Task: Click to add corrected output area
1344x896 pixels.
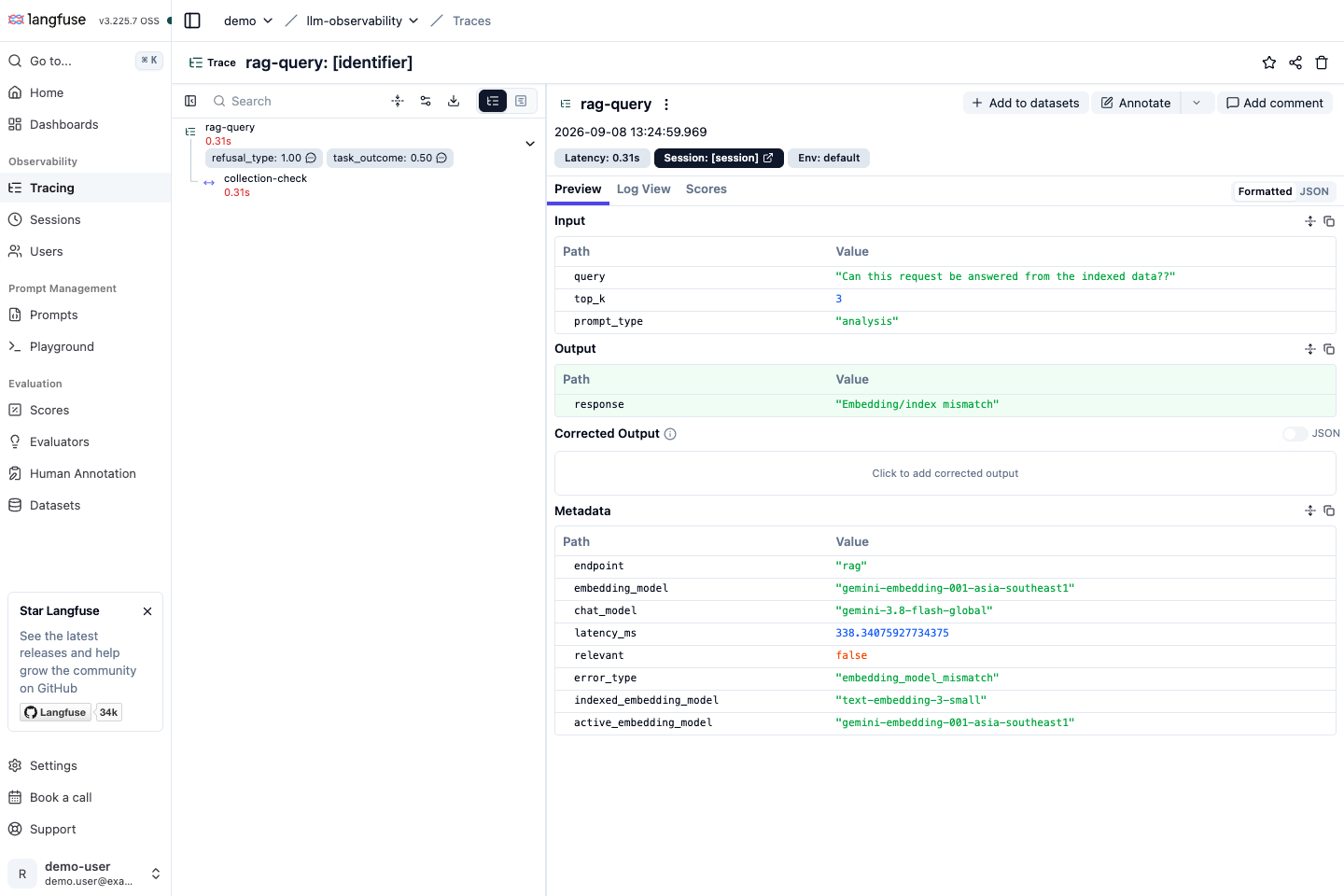Action: tap(945, 473)
